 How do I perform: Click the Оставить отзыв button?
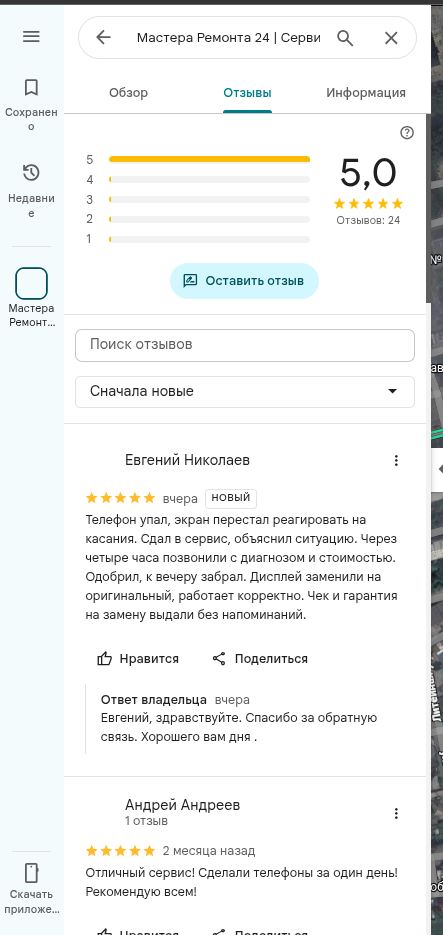click(x=244, y=281)
